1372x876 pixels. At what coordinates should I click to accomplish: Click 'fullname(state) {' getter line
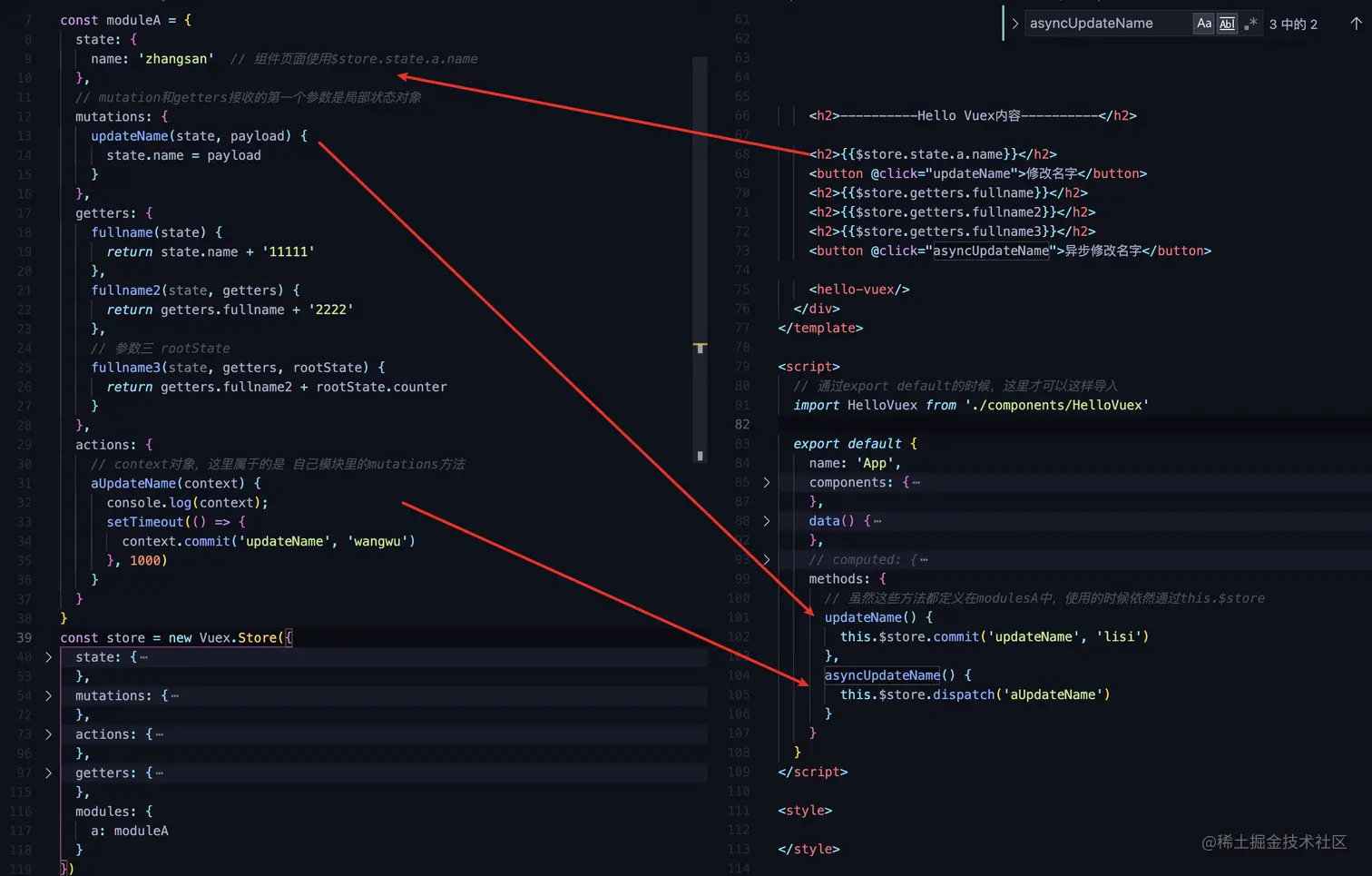[x=156, y=232]
